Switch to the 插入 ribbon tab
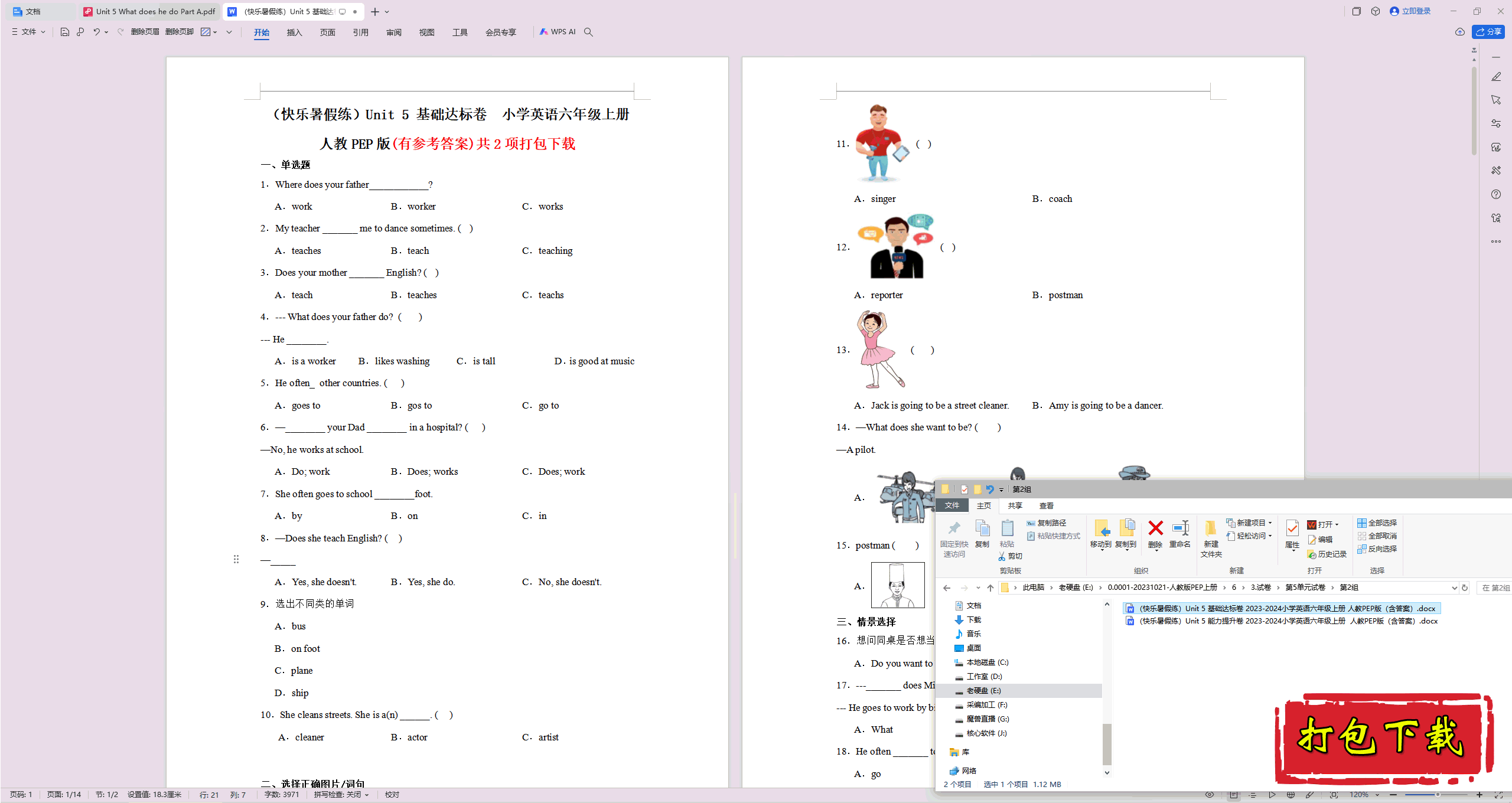The width and height of the screenshot is (1512, 803). tap(295, 32)
